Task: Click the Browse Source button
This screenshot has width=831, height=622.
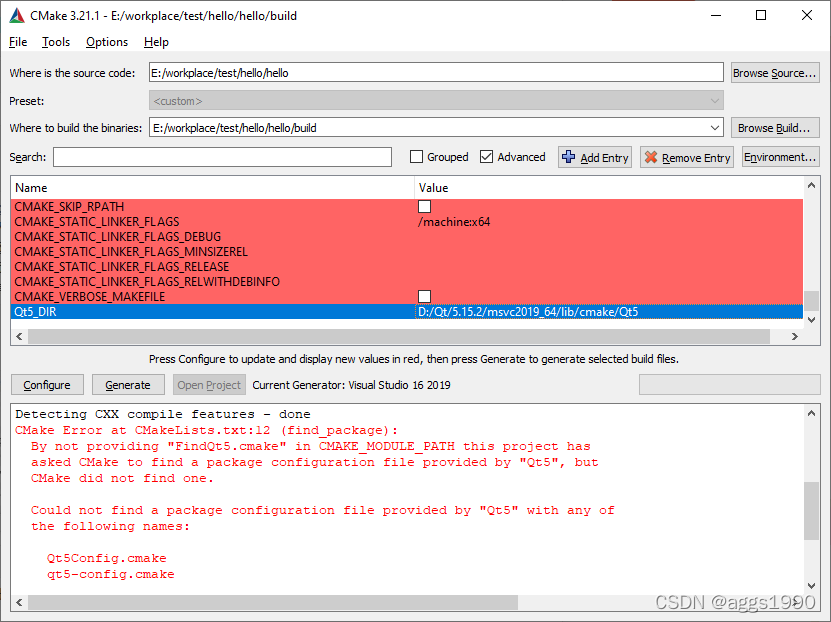Action: (775, 73)
